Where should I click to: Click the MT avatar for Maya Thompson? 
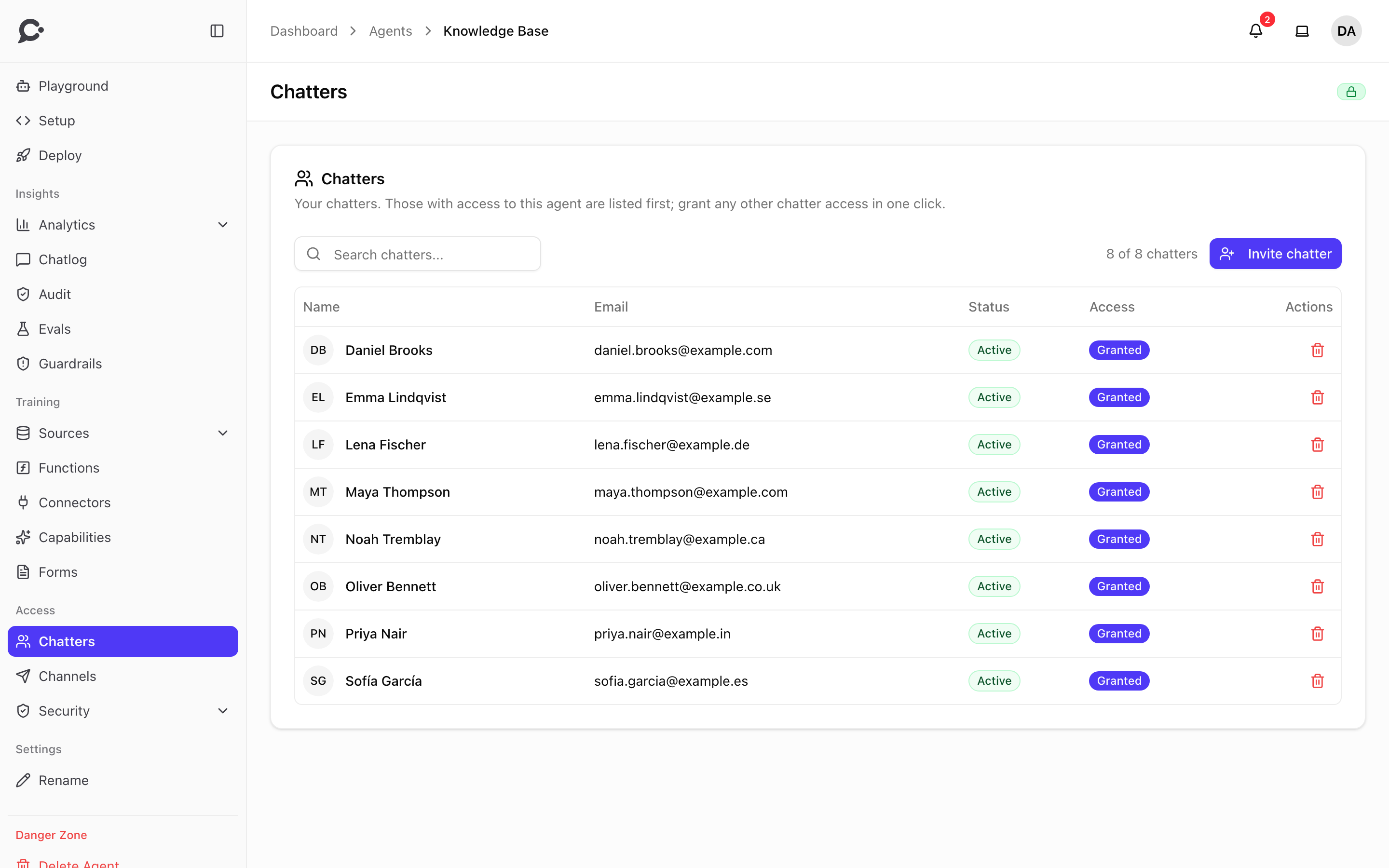coord(318,492)
